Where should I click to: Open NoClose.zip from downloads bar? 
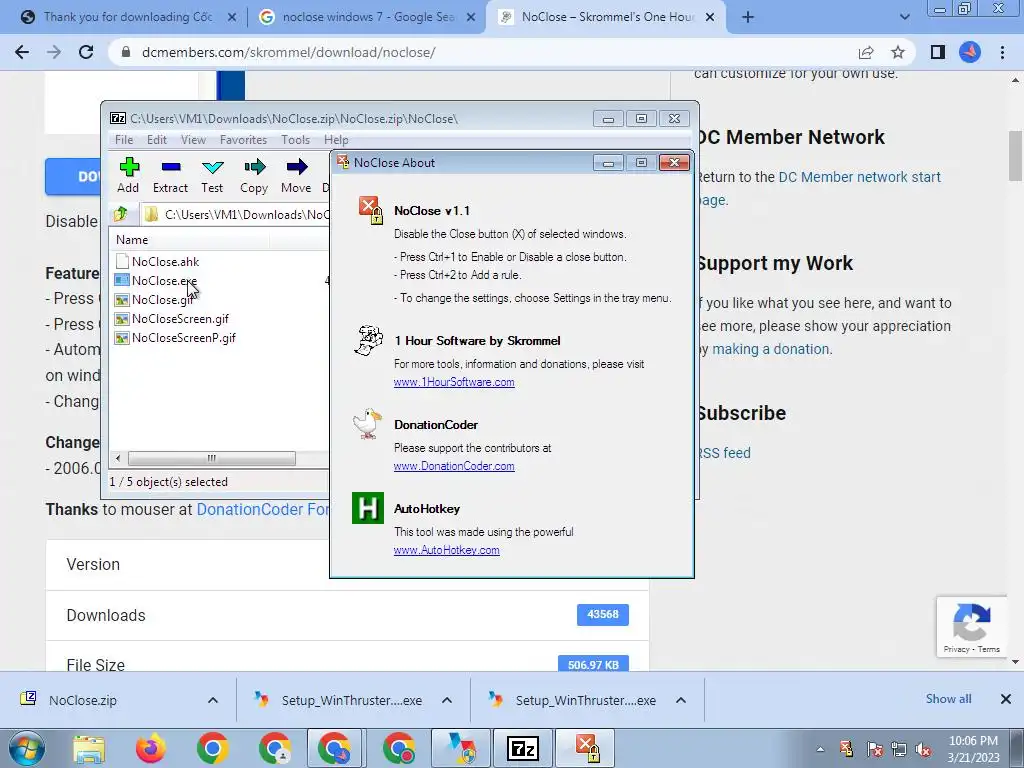click(x=83, y=700)
